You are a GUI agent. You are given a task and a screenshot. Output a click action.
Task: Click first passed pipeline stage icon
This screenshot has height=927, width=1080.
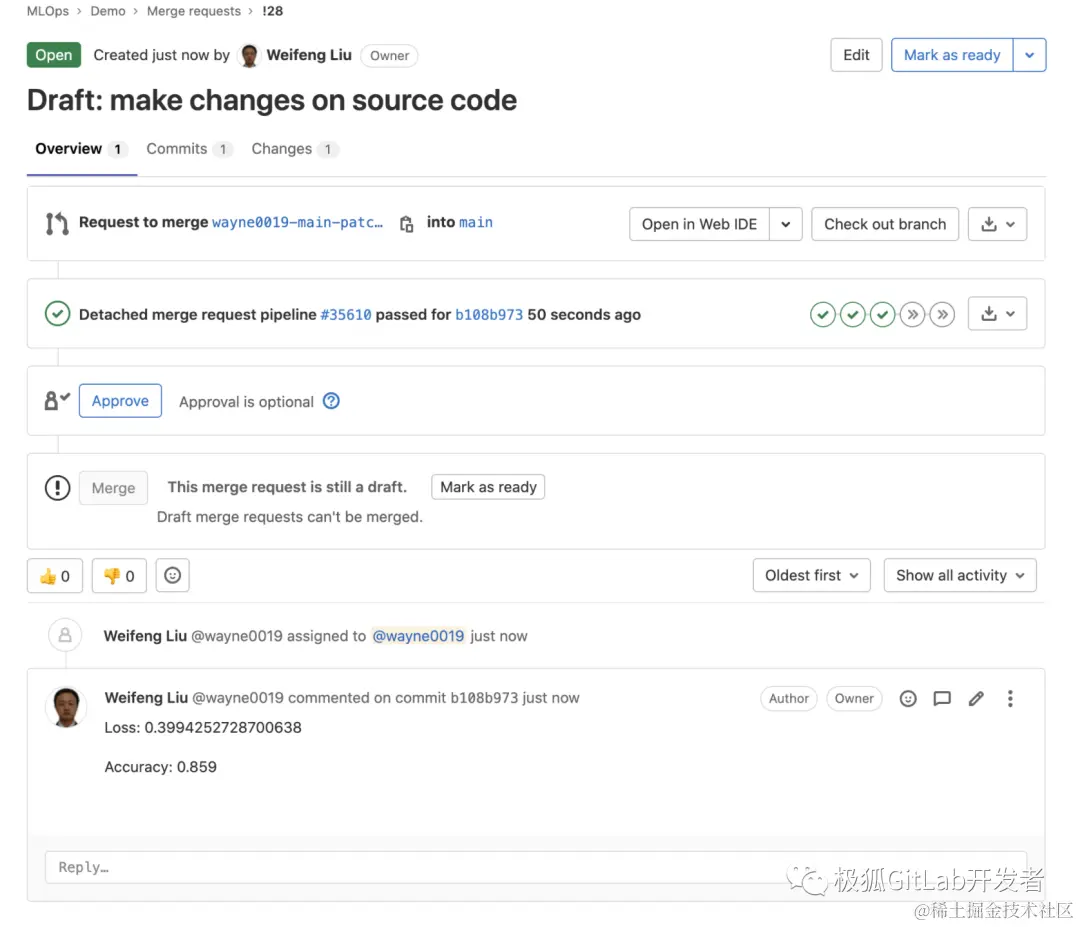(822, 315)
